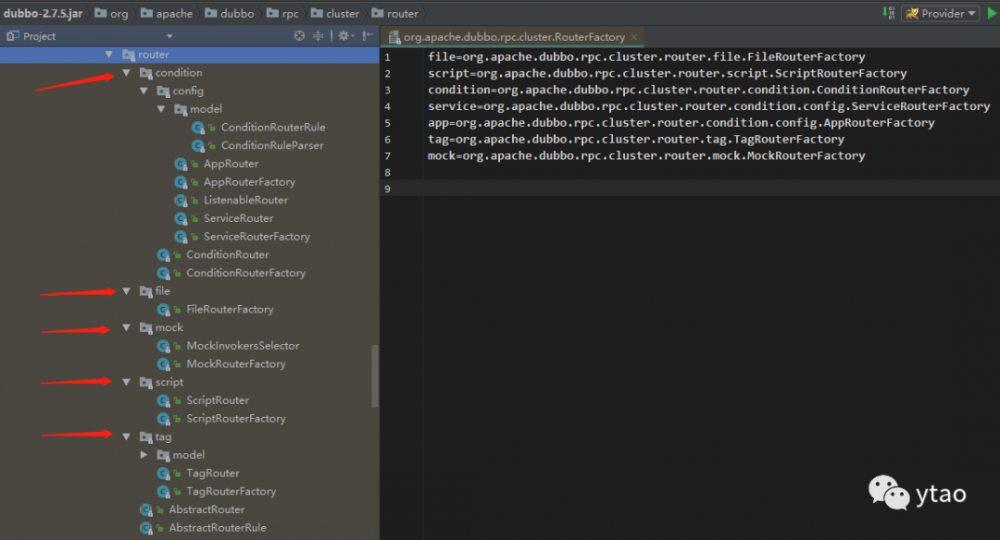Screen dimensions: 1000x540
Task: Collapse the condition package folder
Action: click(127, 73)
